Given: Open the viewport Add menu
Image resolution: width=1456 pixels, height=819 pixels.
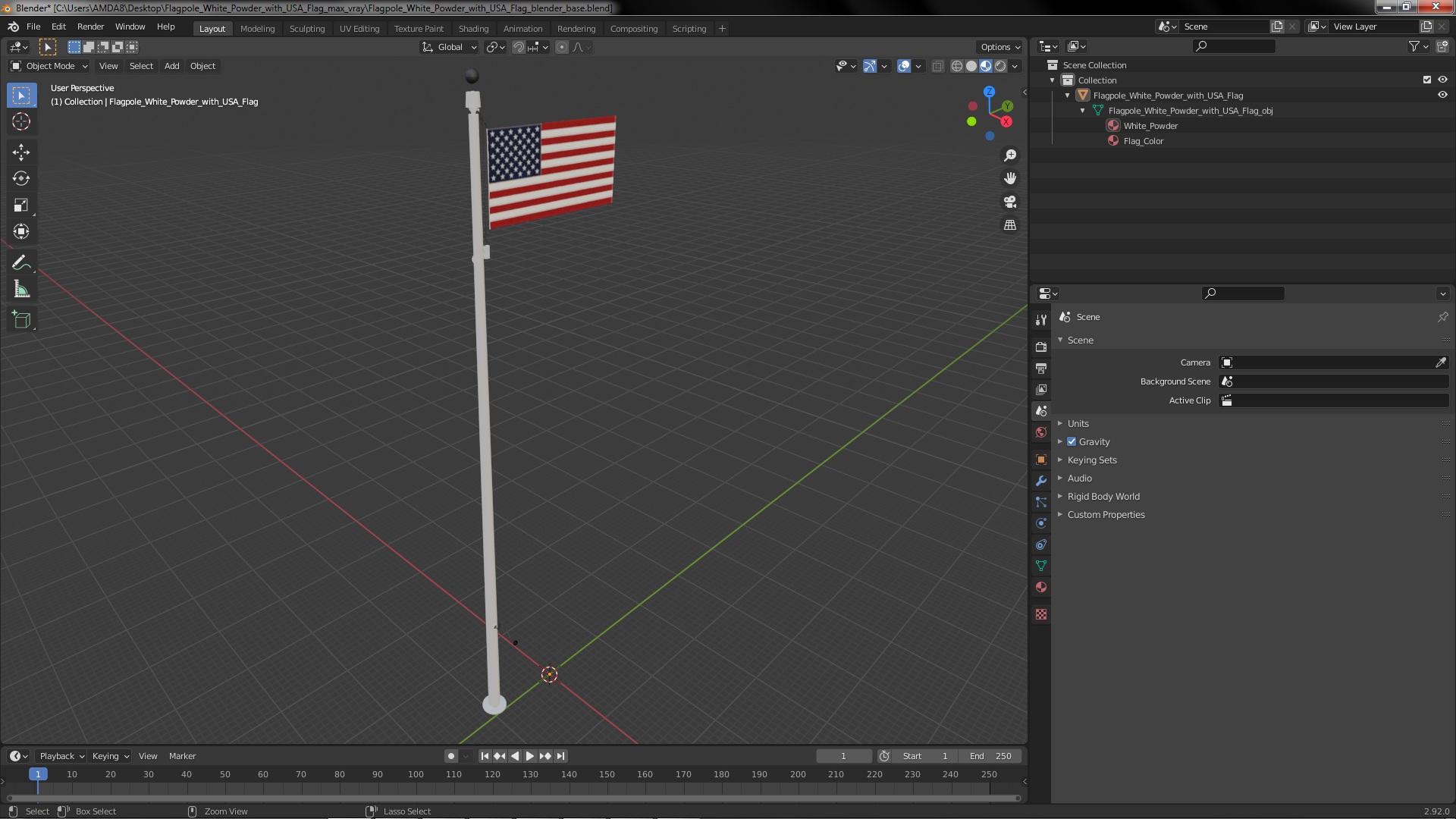Looking at the screenshot, I should (172, 66).
